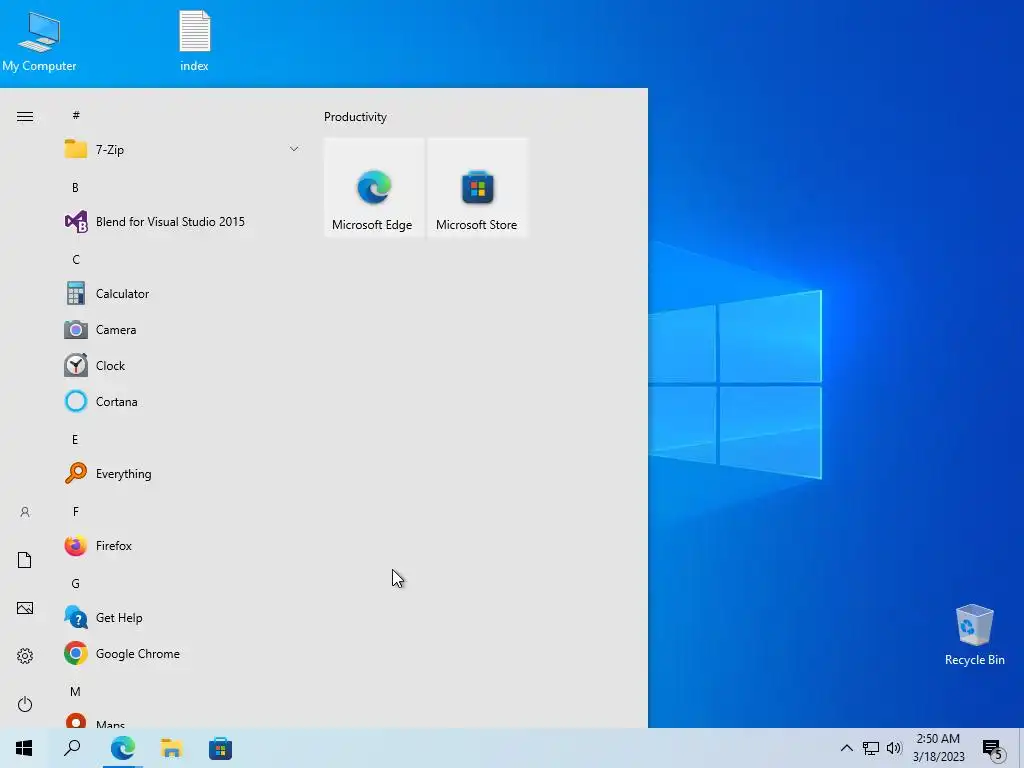Select the My Computer desktop icon
This screenshot has width=1024, height=768.
(x=39, y=42)
